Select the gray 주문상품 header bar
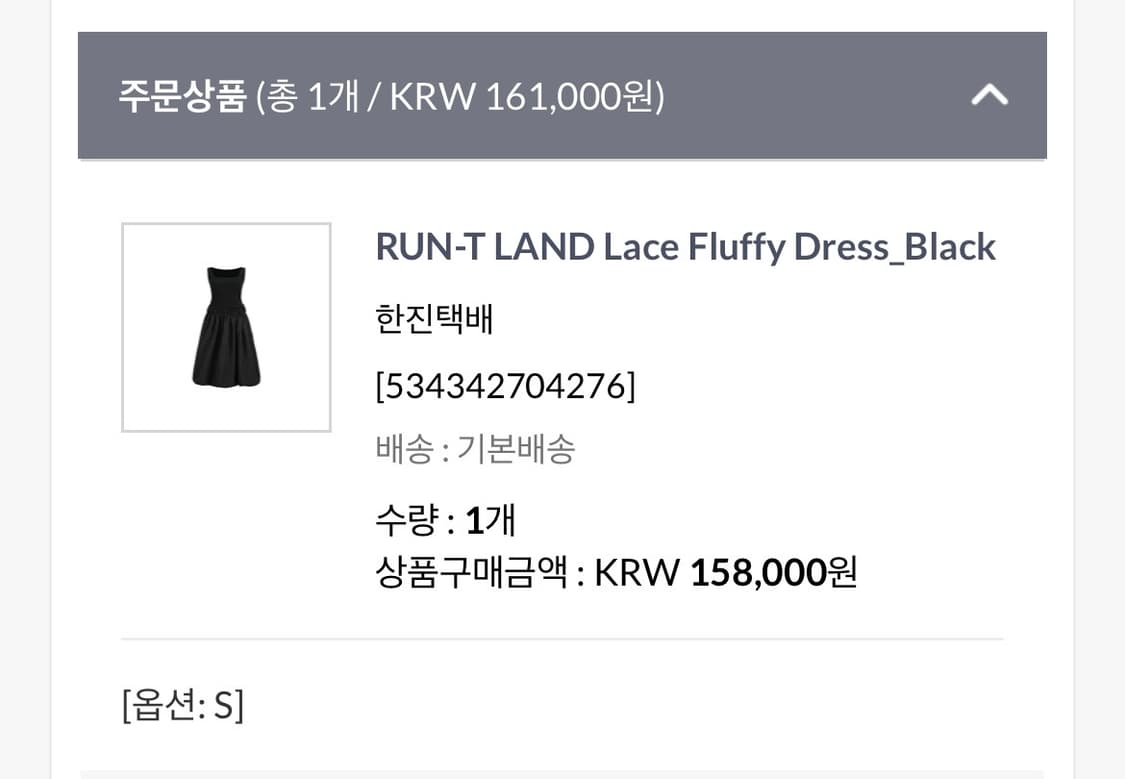The width and height of the screenshot is (1125, 779). (562, 95)
